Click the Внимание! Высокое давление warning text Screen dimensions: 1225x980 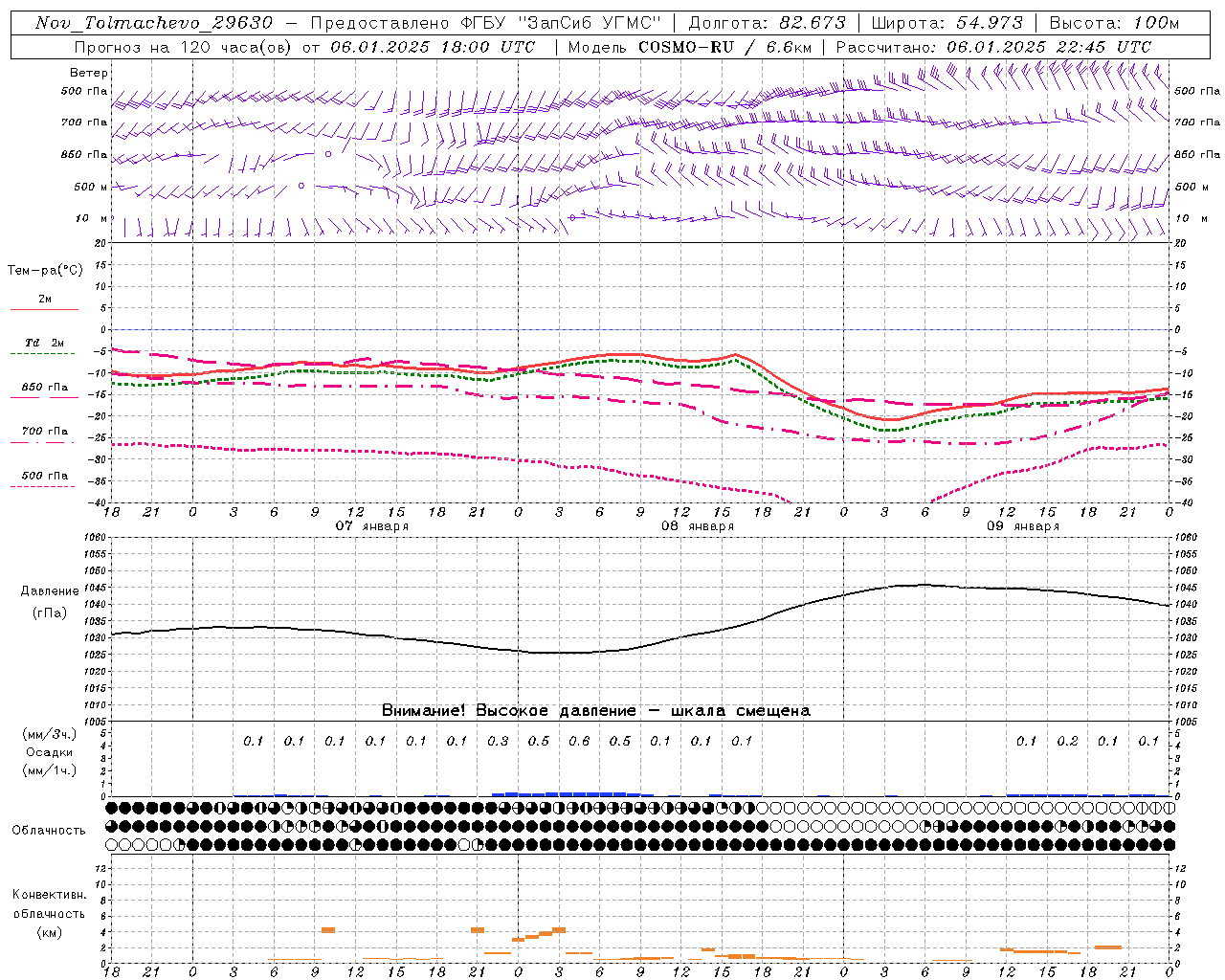[595, 711]
